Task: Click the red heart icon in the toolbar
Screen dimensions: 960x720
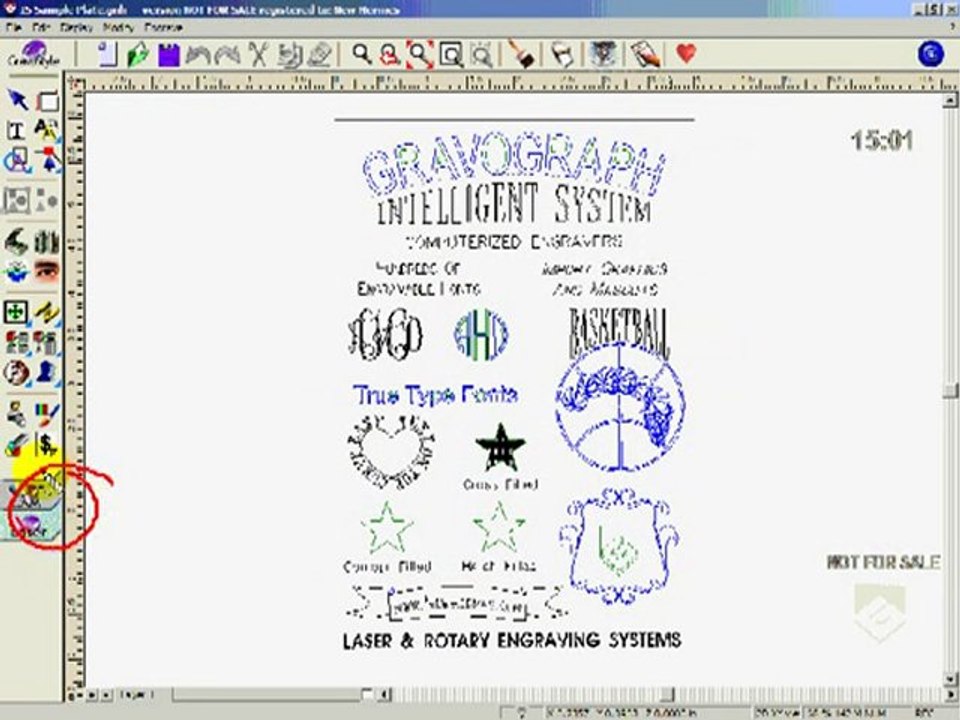Action: pos(686,53)
